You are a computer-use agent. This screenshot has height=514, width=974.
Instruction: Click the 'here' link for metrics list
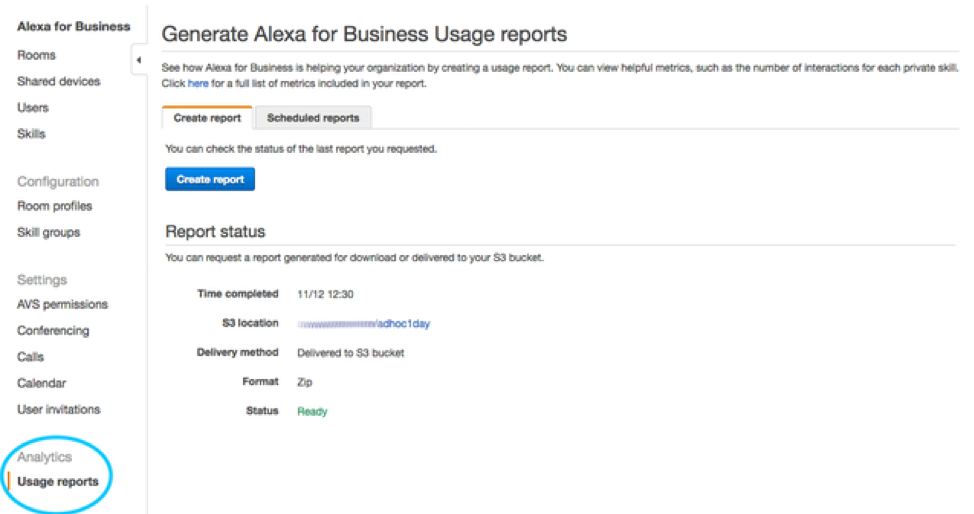pos(198,83)
